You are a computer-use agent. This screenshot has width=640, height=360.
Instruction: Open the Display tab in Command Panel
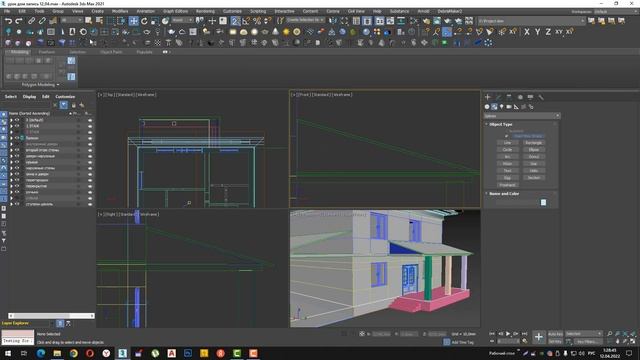coord(530,97)
